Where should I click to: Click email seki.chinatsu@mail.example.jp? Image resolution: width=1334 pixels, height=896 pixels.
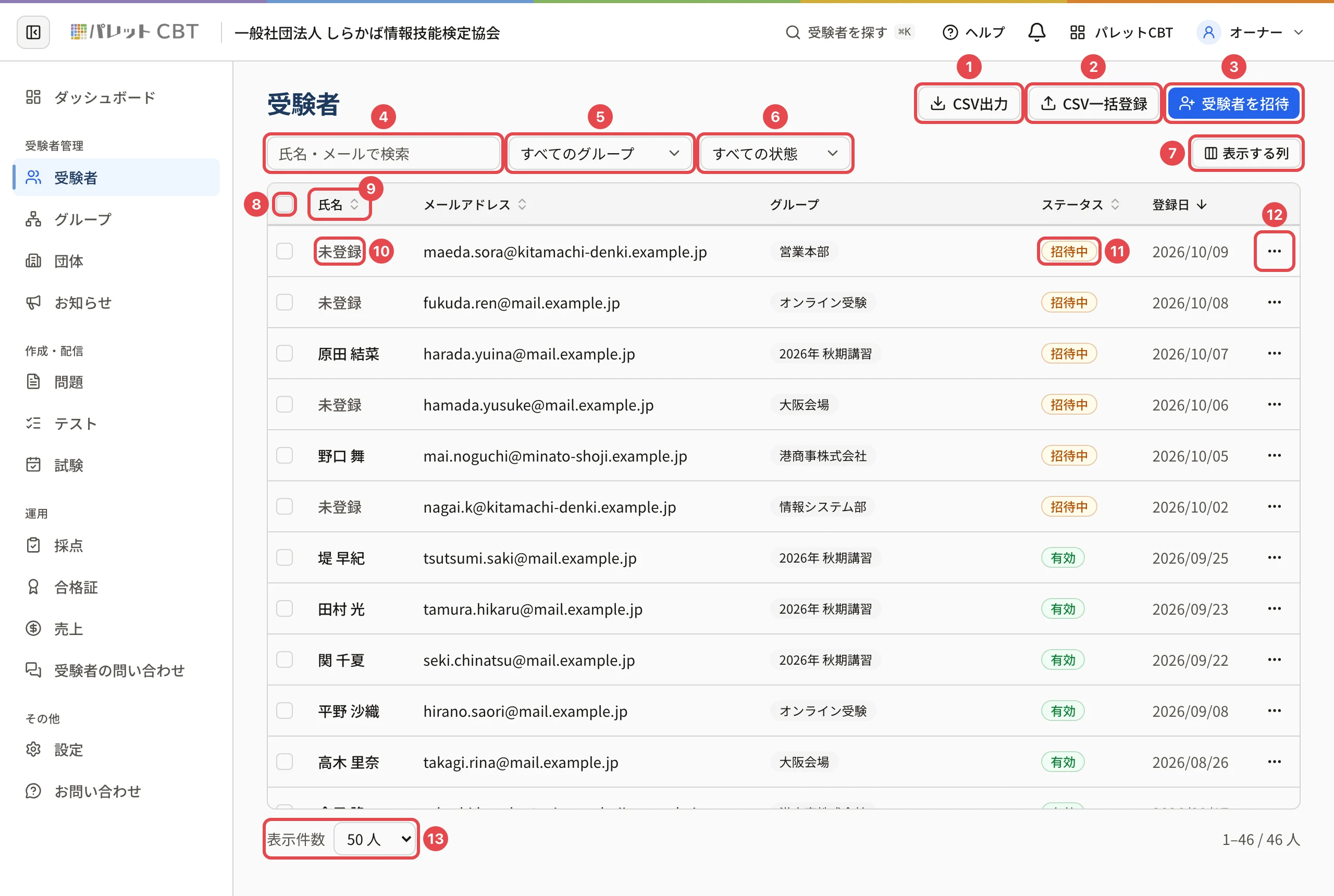pos(529,660)
